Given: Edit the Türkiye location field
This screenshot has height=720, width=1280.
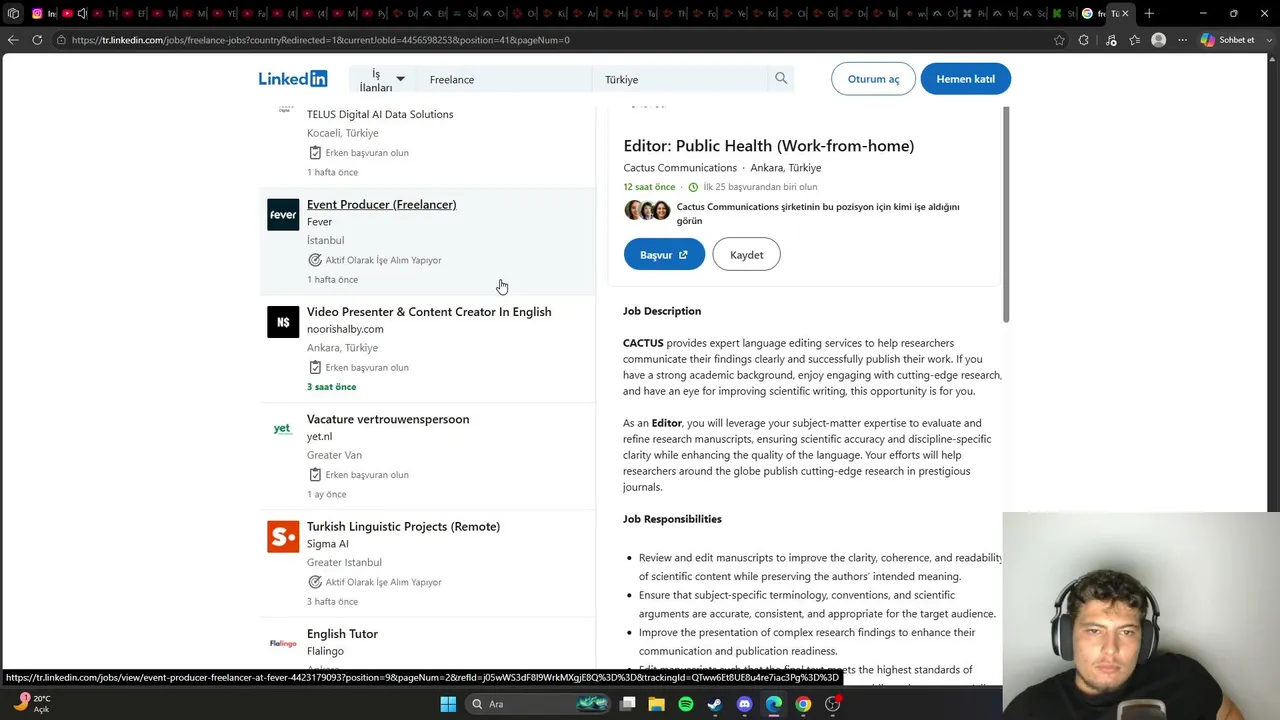Looking at the screenshot, I should 680,80.
